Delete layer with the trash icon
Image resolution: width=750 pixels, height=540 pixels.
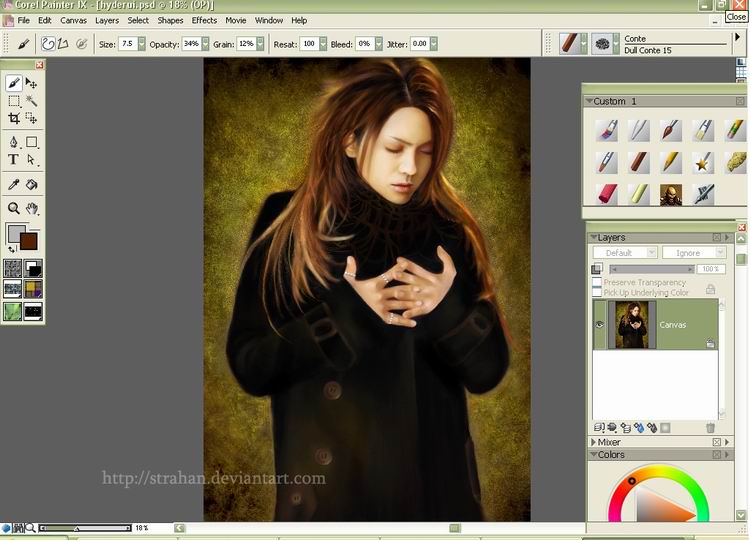(710, 427)
